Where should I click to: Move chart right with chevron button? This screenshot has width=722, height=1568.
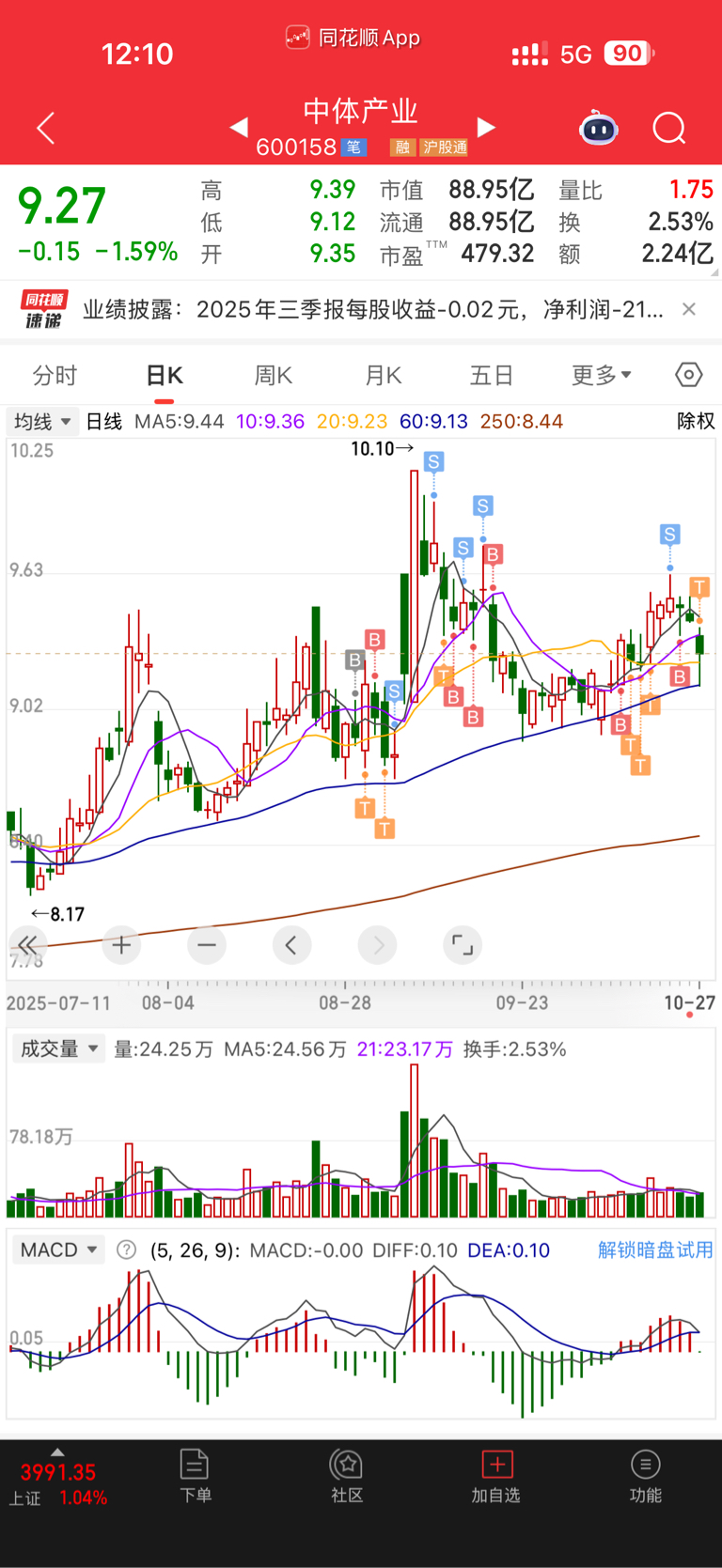tap(378, 945)
